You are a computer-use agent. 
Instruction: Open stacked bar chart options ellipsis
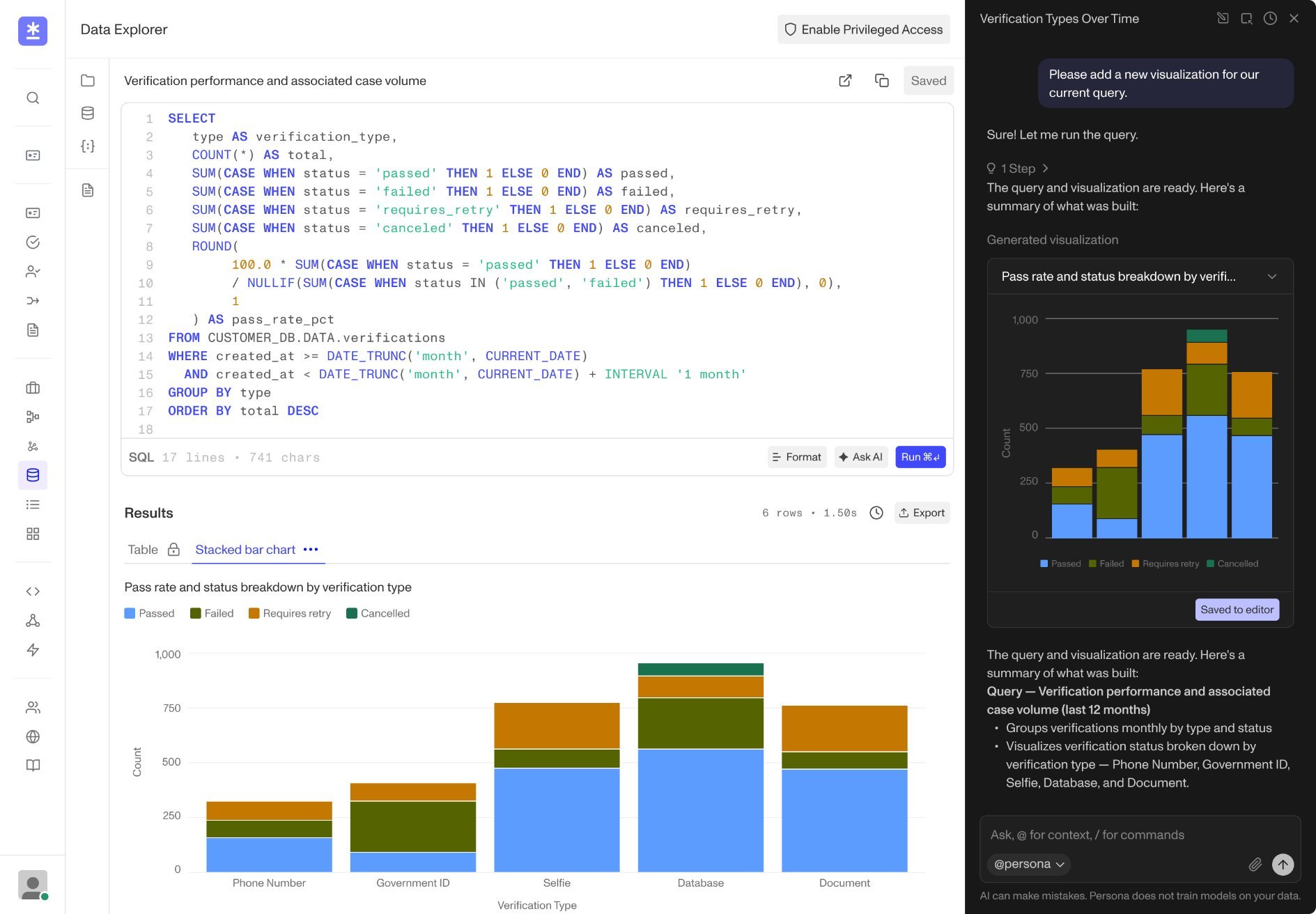[x=311, y=550]
